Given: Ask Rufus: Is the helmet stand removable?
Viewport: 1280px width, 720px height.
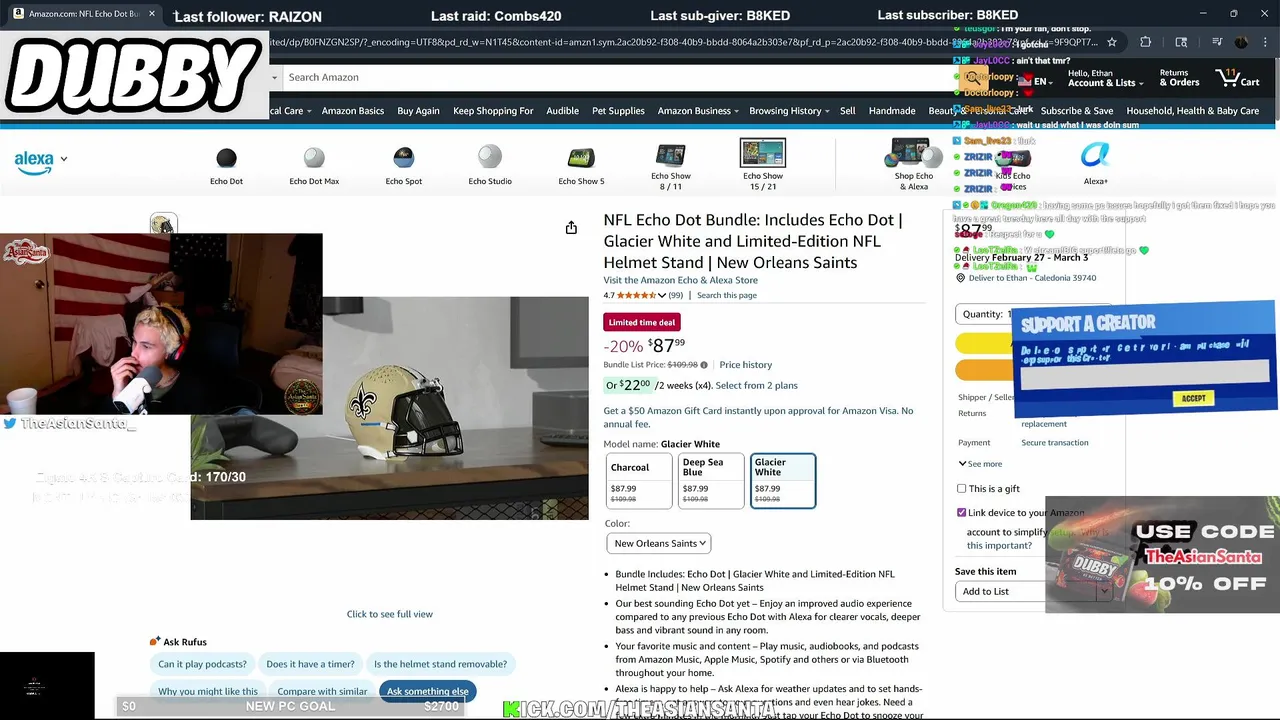Looking at the screenshot, I should click(x=440, y=664).
